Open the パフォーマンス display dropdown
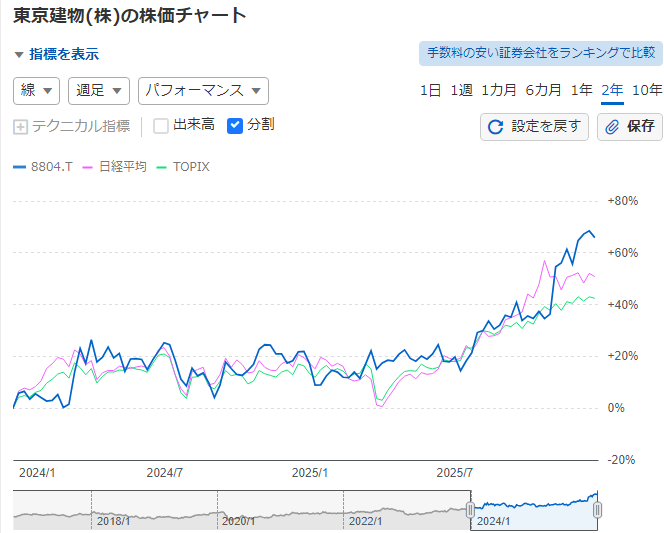 click(203, 91)
